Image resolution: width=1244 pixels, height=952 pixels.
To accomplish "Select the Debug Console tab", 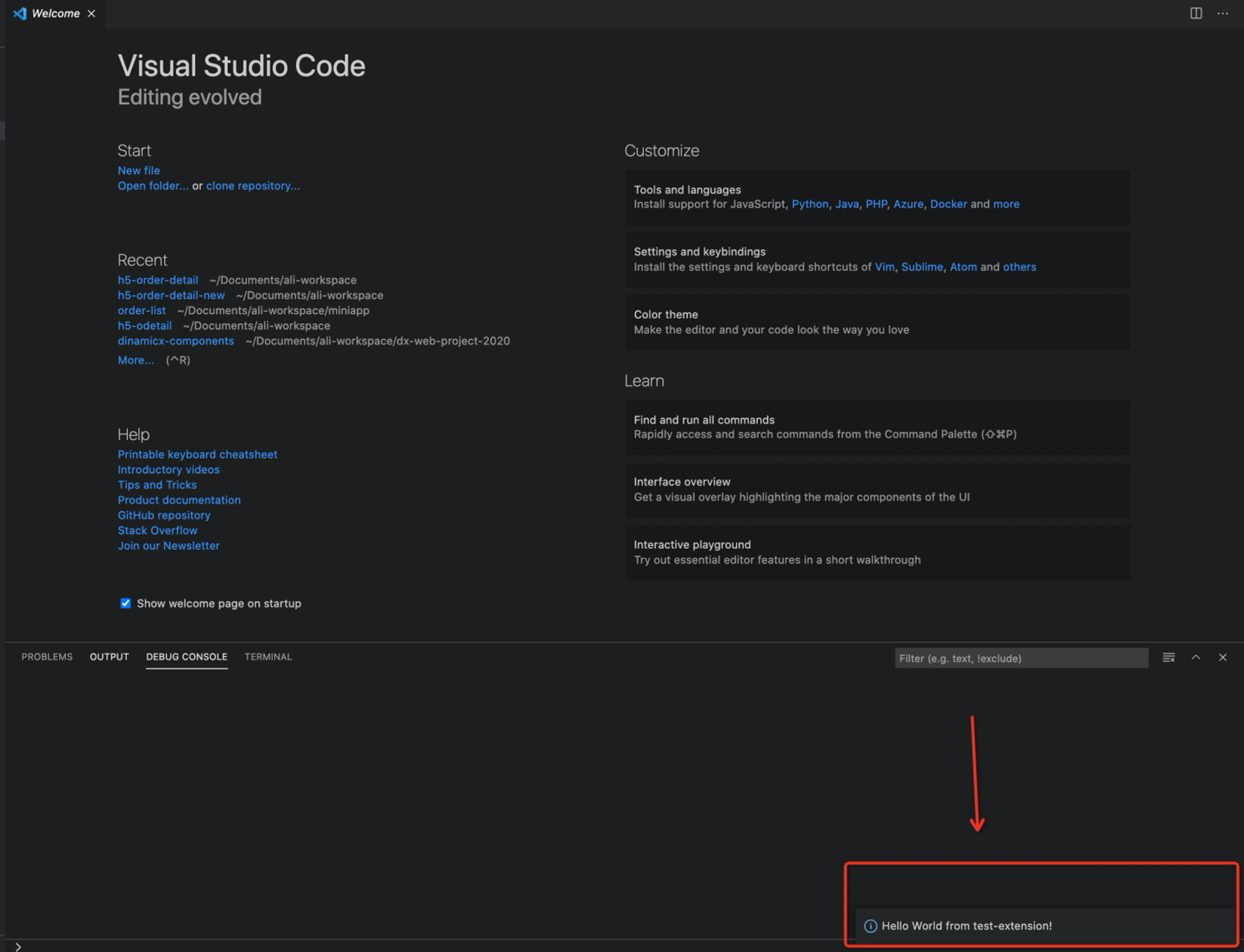I will coord(187,657).
